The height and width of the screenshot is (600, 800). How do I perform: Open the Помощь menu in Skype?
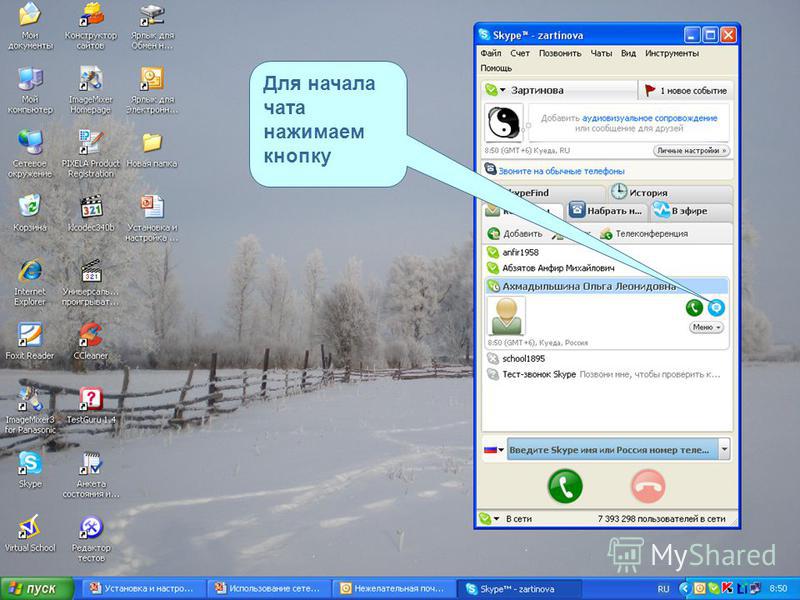(x=496, y=68)
